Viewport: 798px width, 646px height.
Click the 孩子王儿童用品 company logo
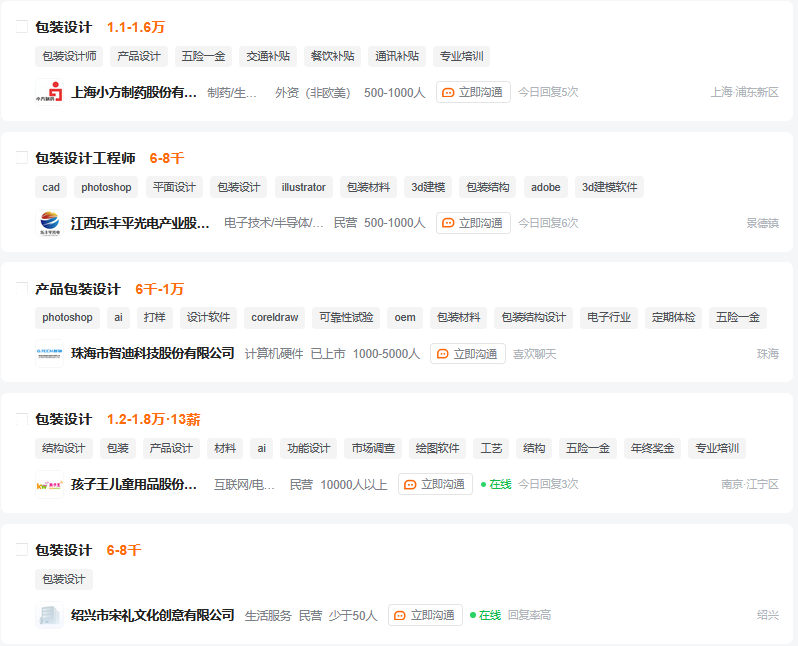(49, 484)
